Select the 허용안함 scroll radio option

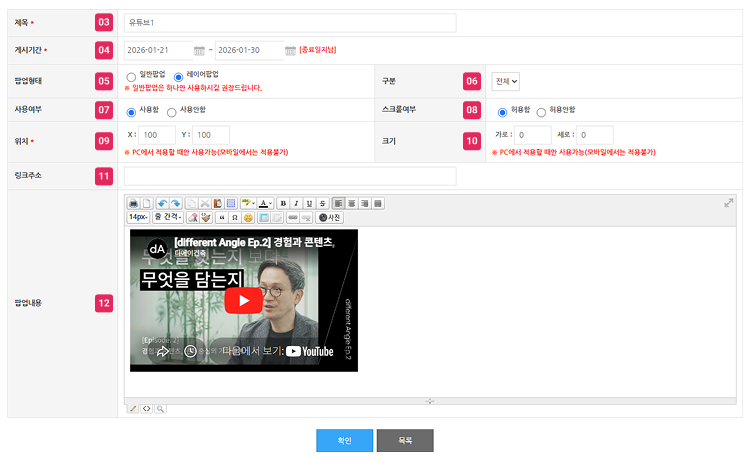click(541, 112)
